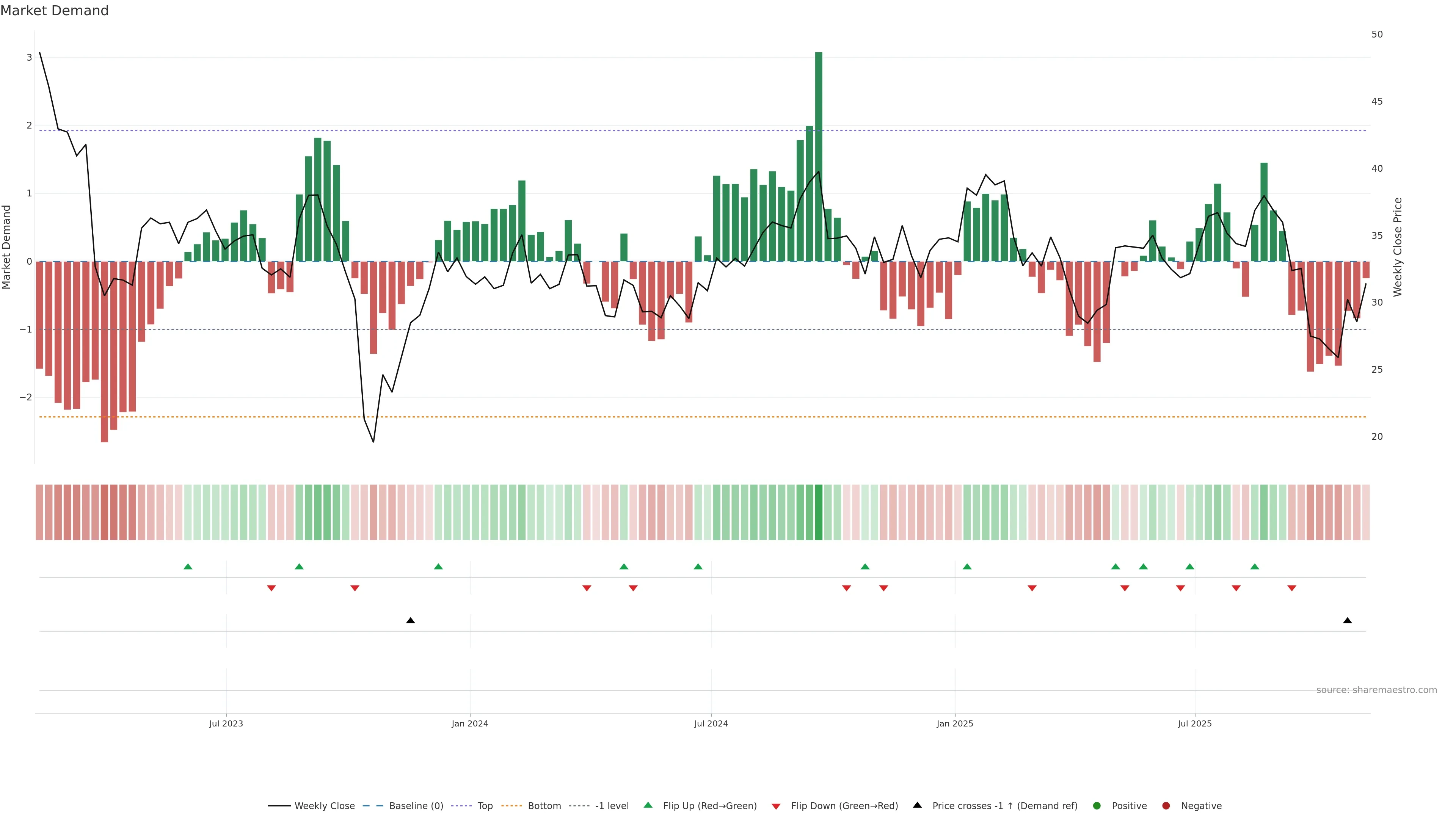Click the darkest green heatmap strip cell

click(x=819, y=512)
